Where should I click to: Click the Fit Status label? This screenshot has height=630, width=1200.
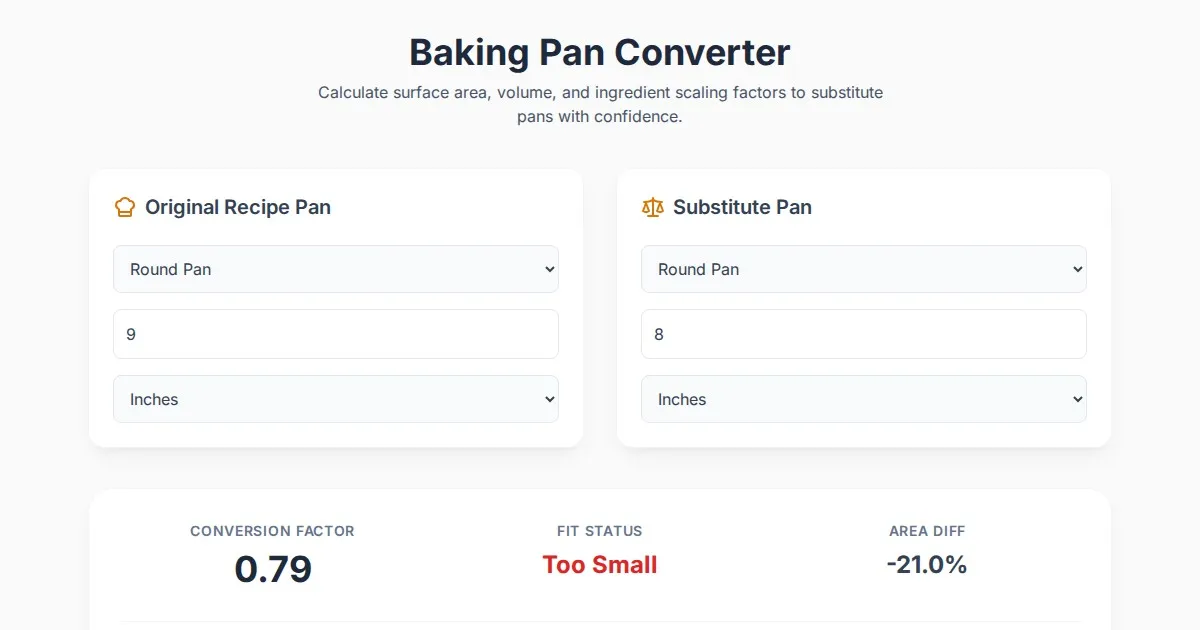pyautogui.click(x=600, y=531)
